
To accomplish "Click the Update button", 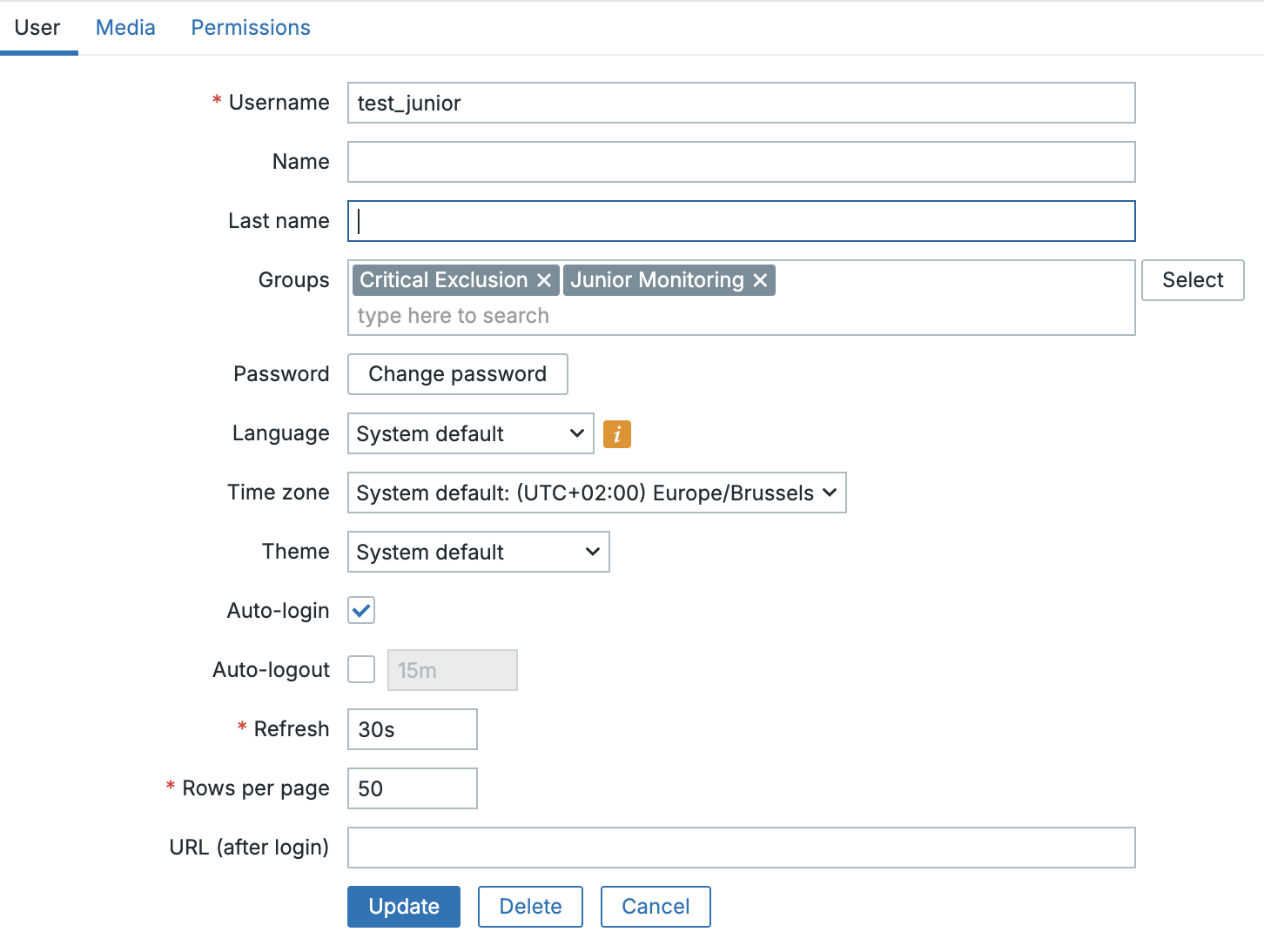I will coord(403,906).
